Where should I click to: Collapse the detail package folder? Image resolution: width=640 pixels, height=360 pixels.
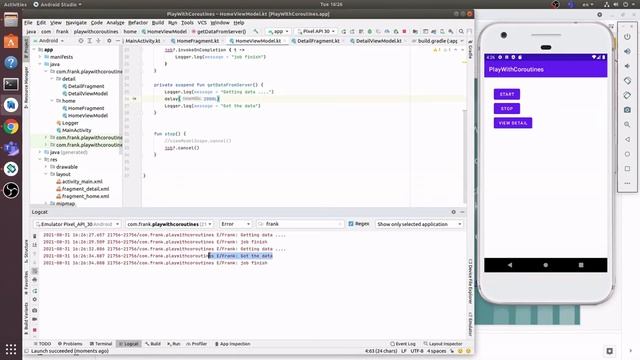pyautogui.click(x=52, y=79)
